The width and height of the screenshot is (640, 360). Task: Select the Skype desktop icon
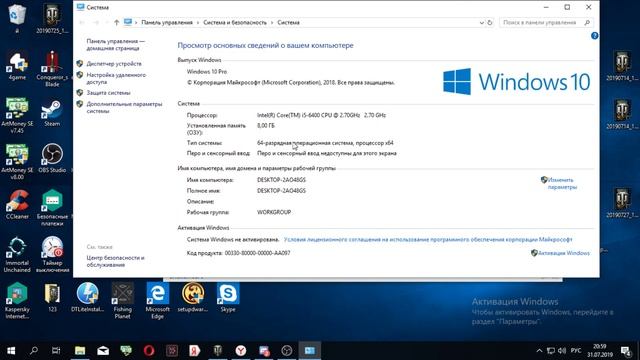(x=228, y=298)
